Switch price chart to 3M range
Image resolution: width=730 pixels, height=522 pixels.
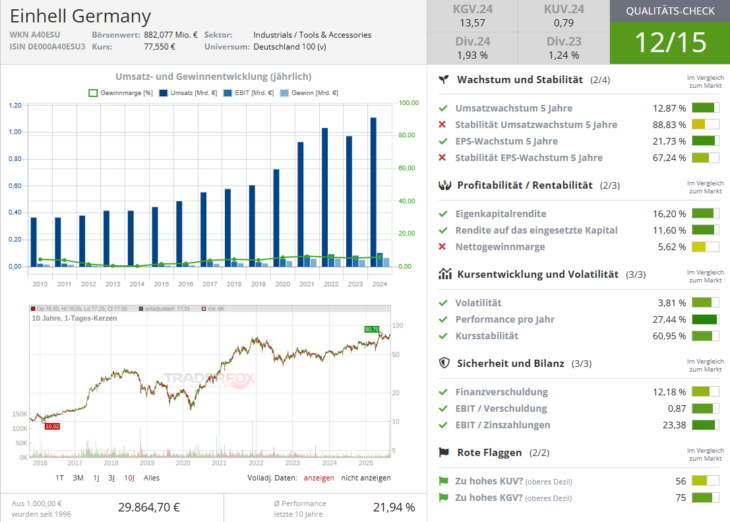(x=78, y=478)
